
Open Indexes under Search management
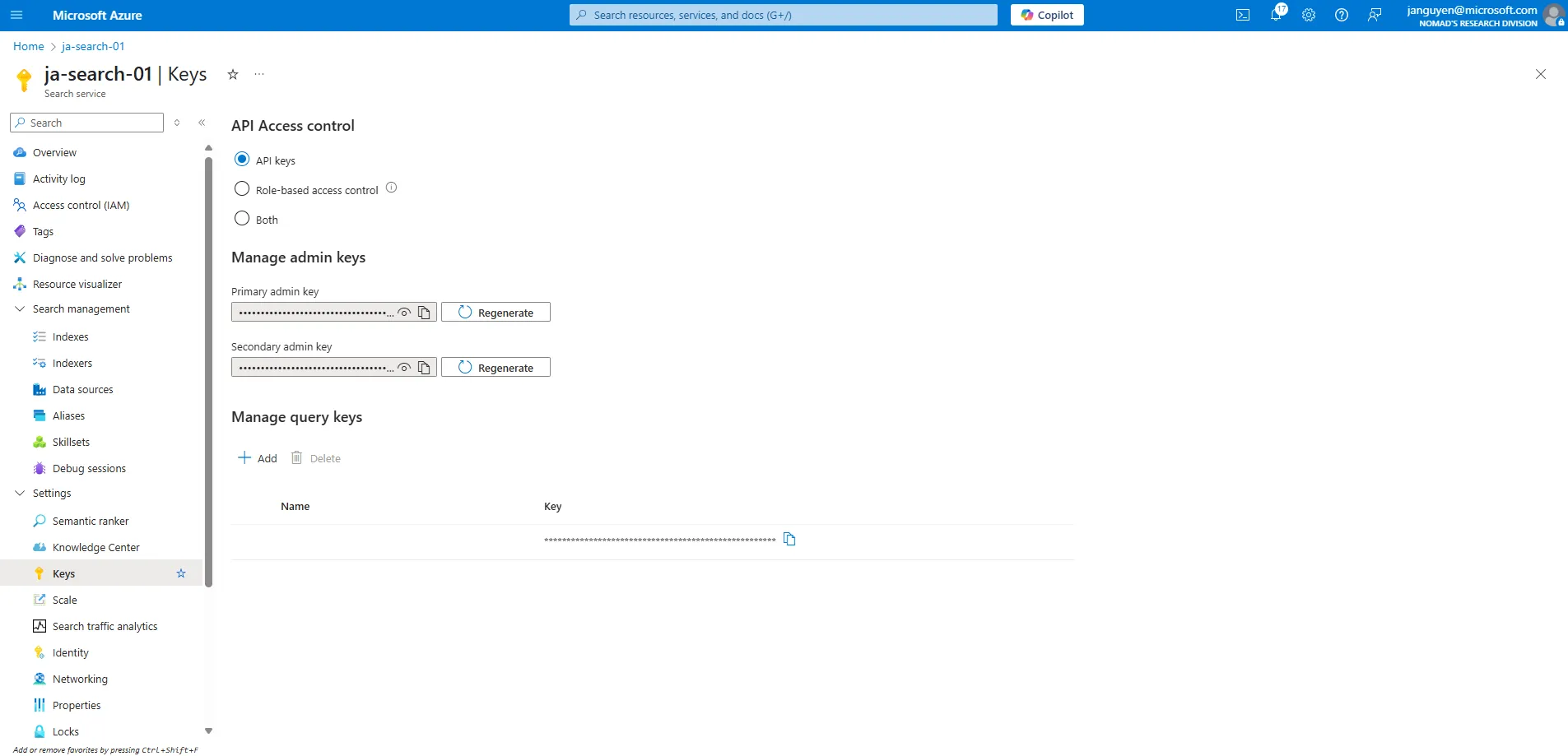[70, 336]
